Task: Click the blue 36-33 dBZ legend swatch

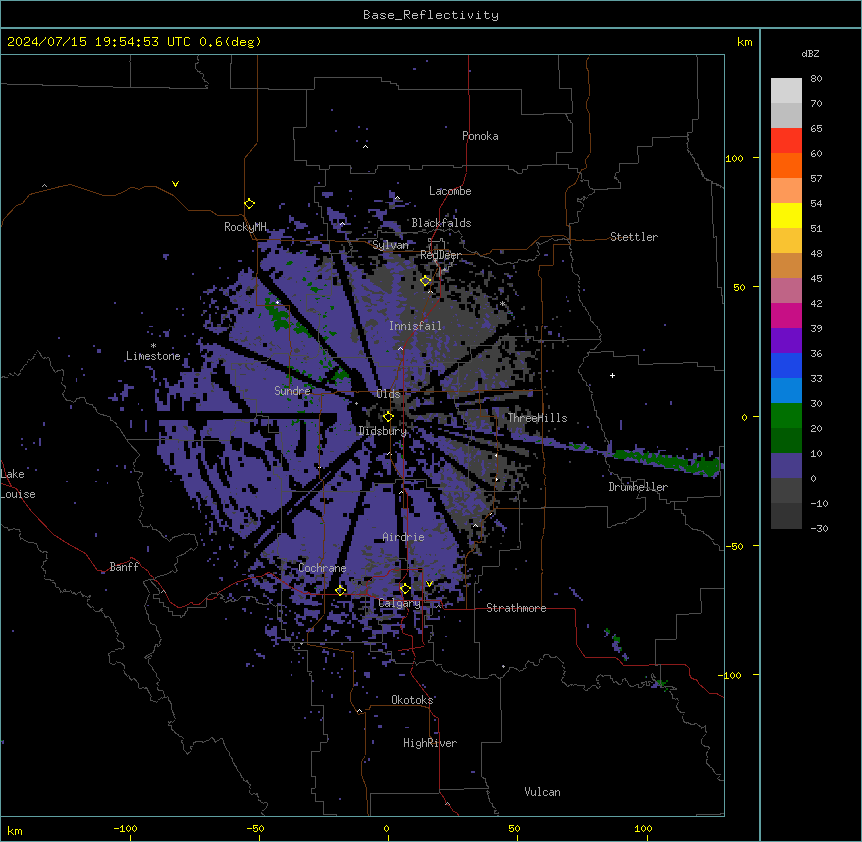Action: (x=786, y=365)
